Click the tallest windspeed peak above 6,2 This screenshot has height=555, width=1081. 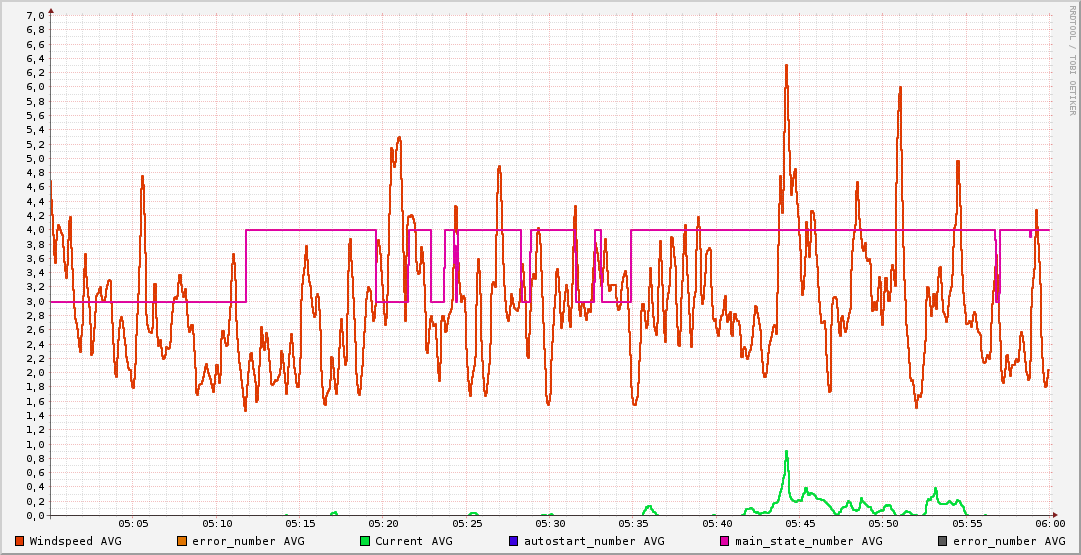click(786, 67)
